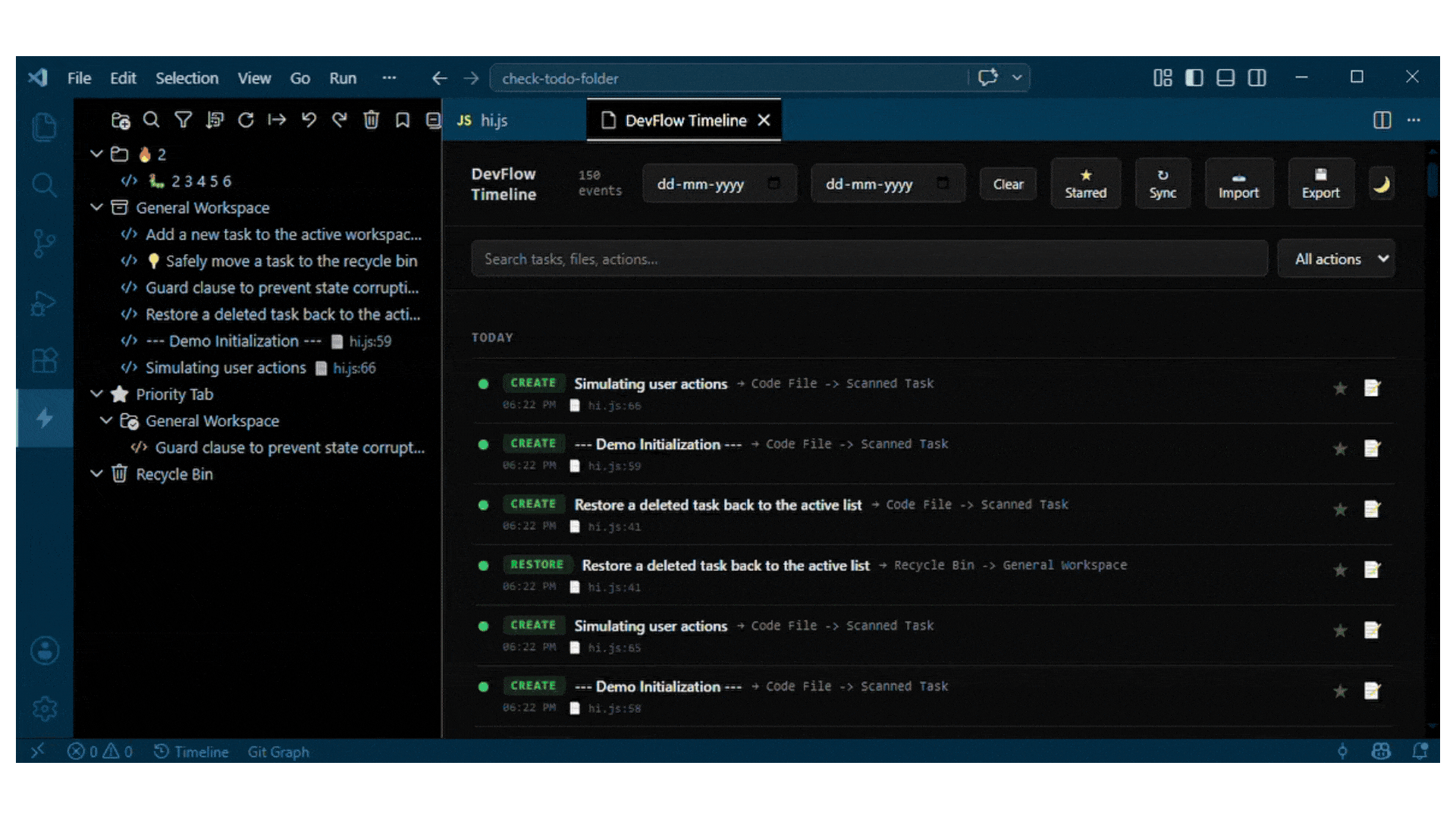Click the arrow-to-right move icon
Image resolution: width=1456 pixels, height=819 pixels.
[x=277, y=120]
